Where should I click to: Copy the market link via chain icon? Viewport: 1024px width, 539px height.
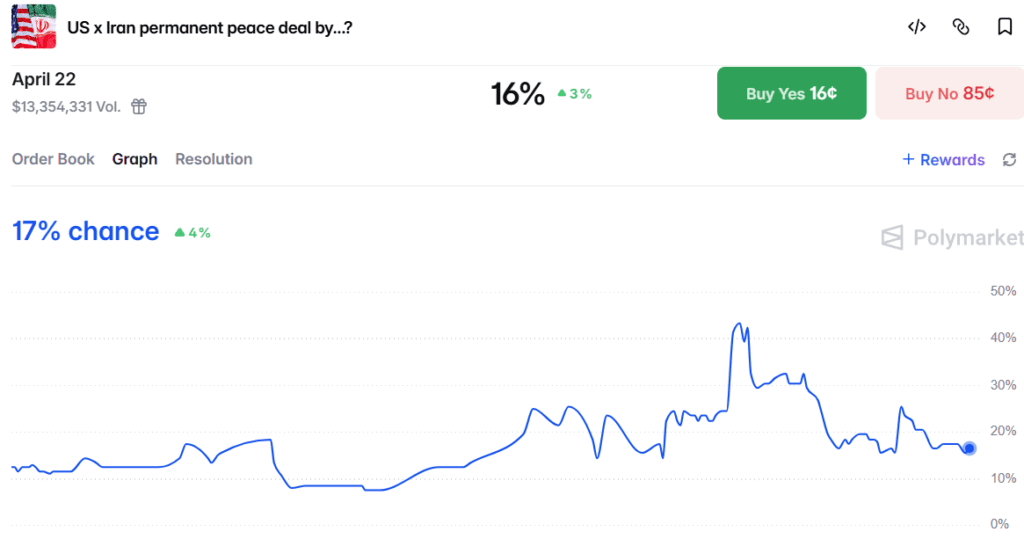pyautogui.click(x=961, y=27)
